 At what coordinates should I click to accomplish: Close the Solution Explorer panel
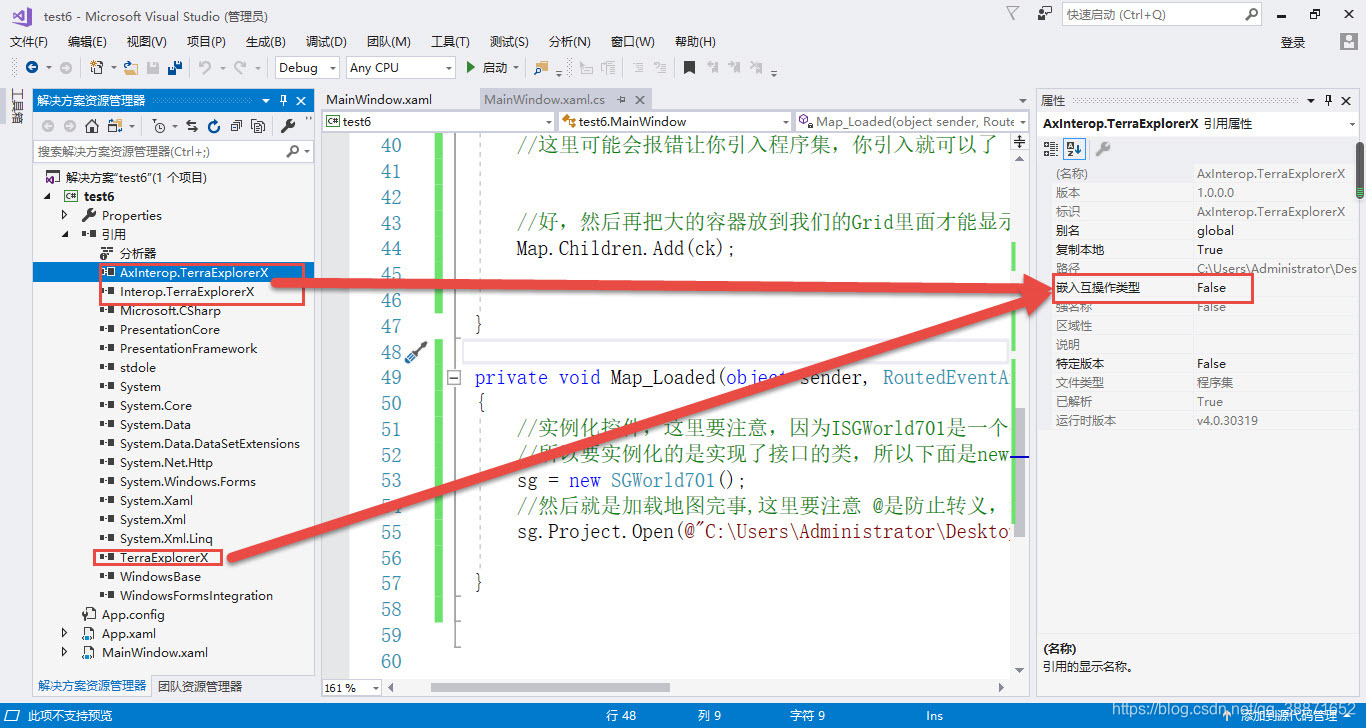(x=302, y=100)
